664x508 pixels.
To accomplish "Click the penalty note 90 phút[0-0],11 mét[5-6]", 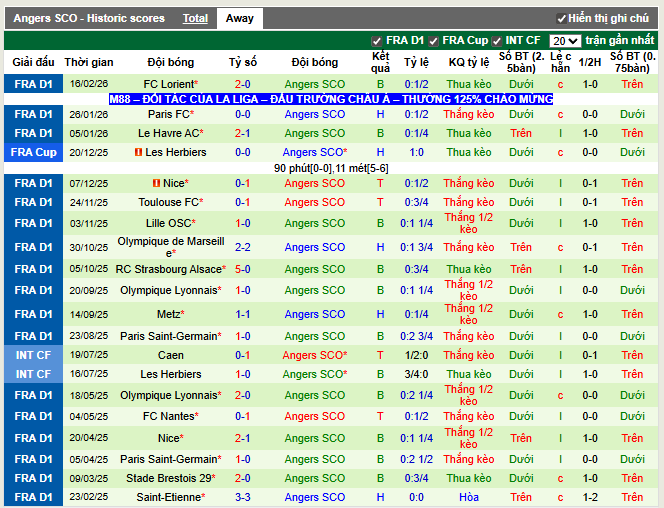I will tap(331, 168).
